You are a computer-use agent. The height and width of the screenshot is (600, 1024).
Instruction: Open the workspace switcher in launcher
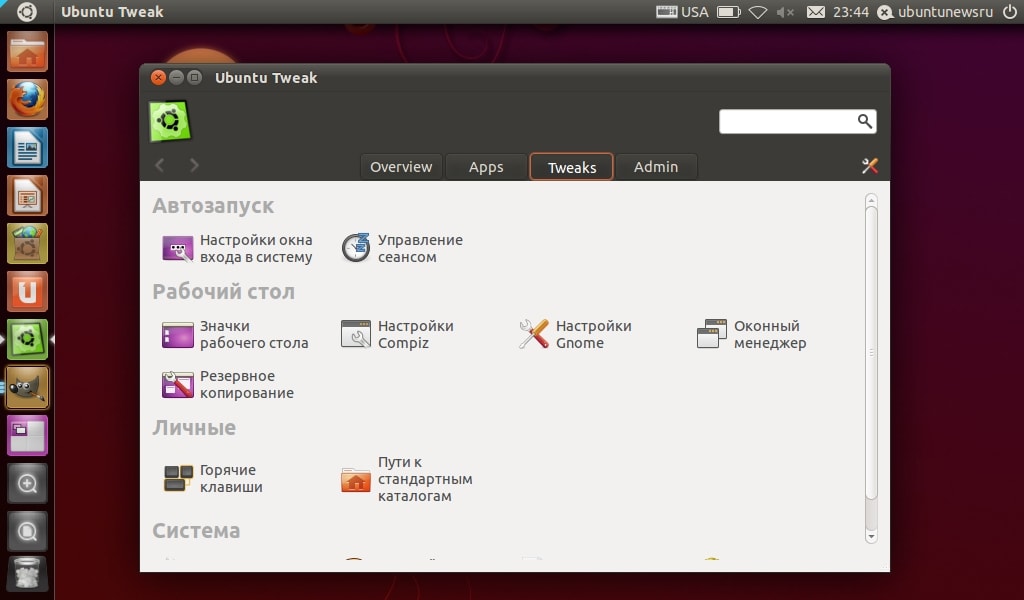coord(27,435)
